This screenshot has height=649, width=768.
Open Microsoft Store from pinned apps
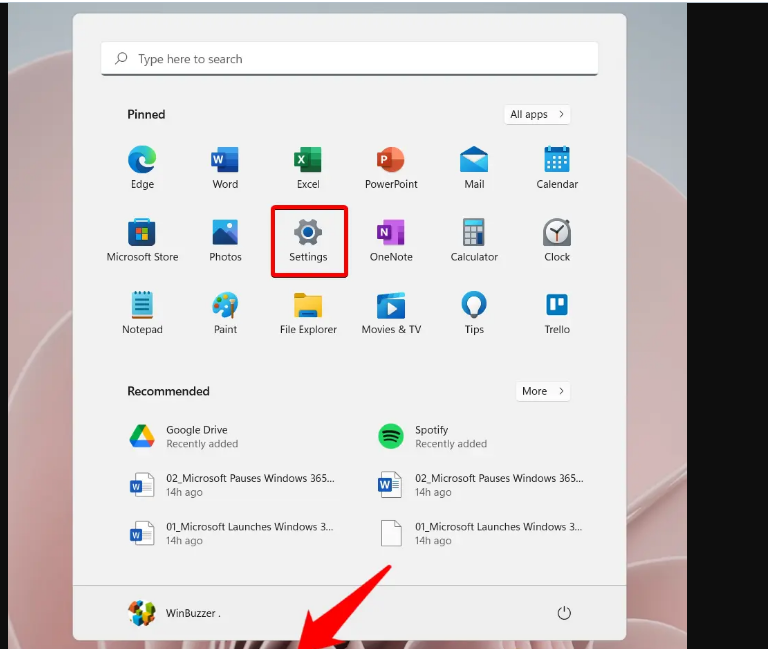pyautogui.click(x=142, y=240)
